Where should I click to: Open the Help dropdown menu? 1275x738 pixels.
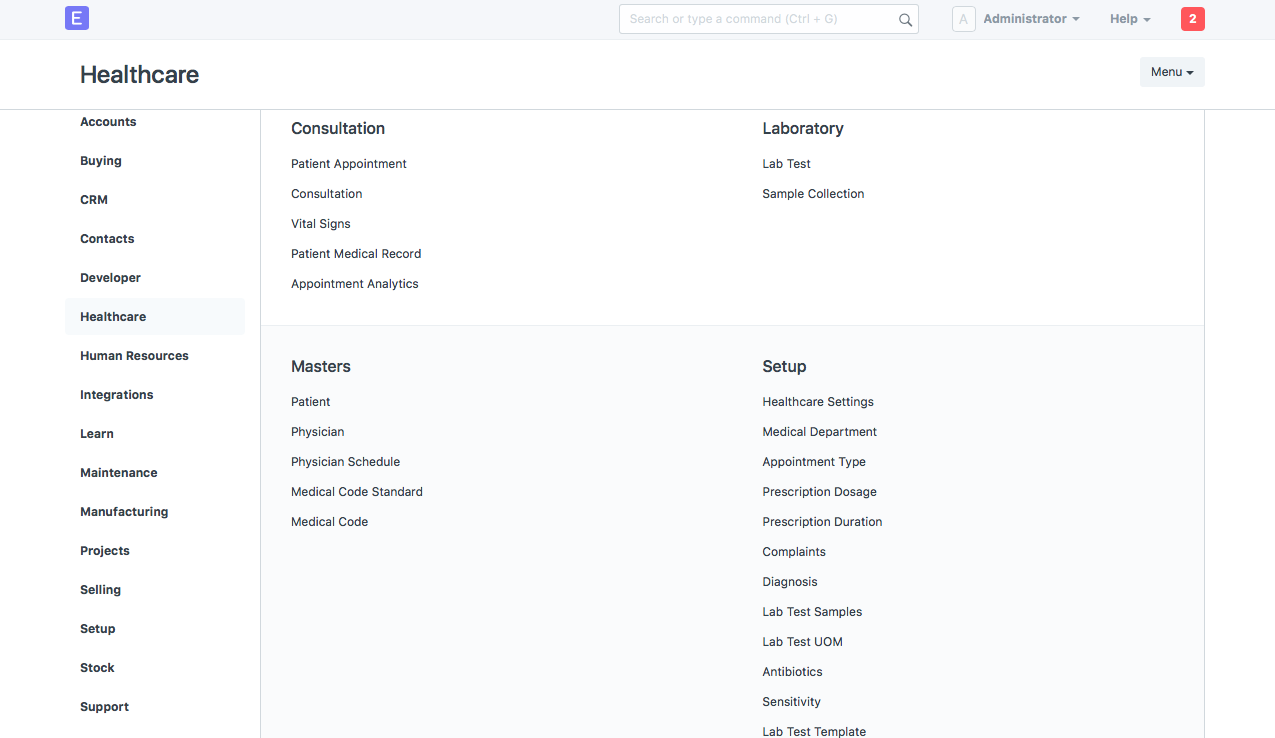click(1130, 19)
